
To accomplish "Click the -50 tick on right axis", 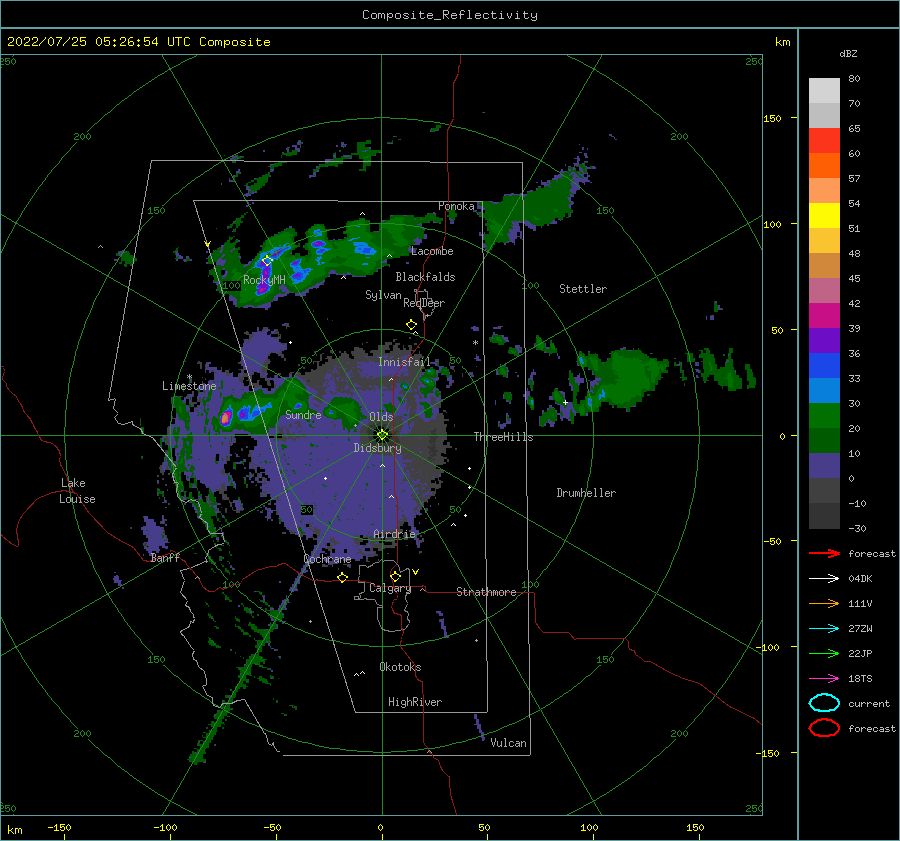I will point(772,541).
